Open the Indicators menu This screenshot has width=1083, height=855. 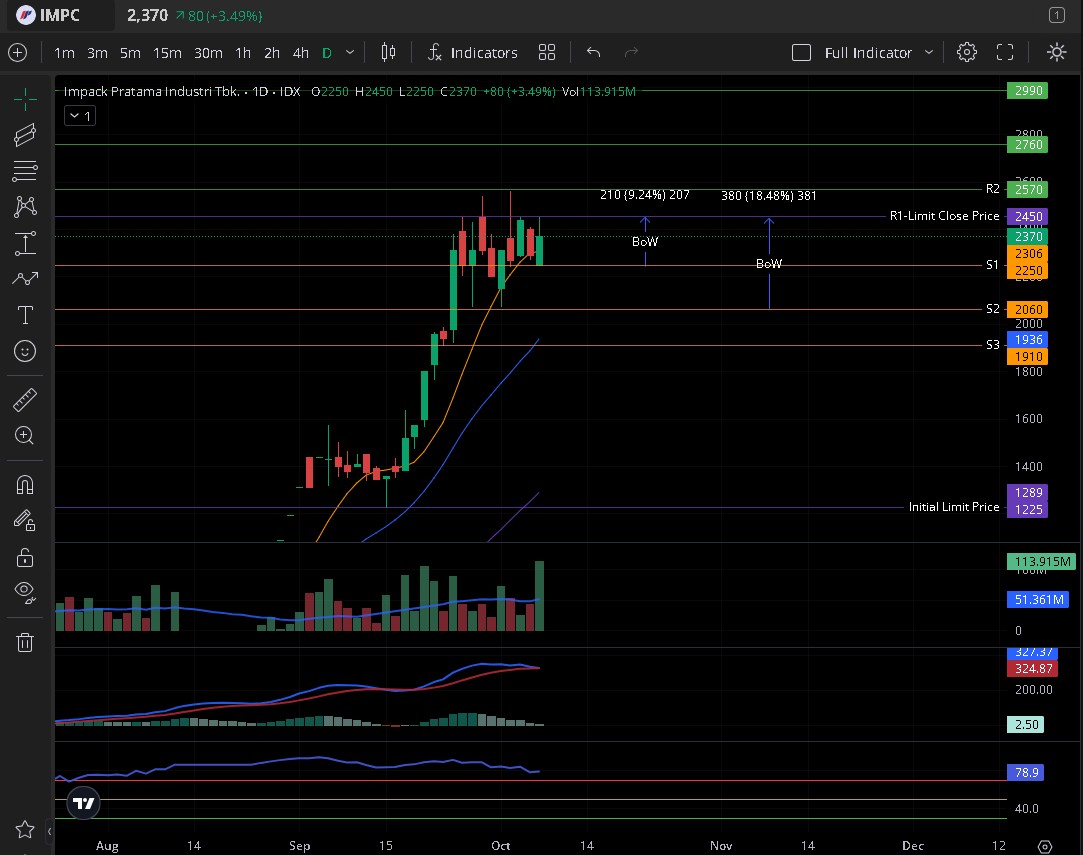(472, 53)
